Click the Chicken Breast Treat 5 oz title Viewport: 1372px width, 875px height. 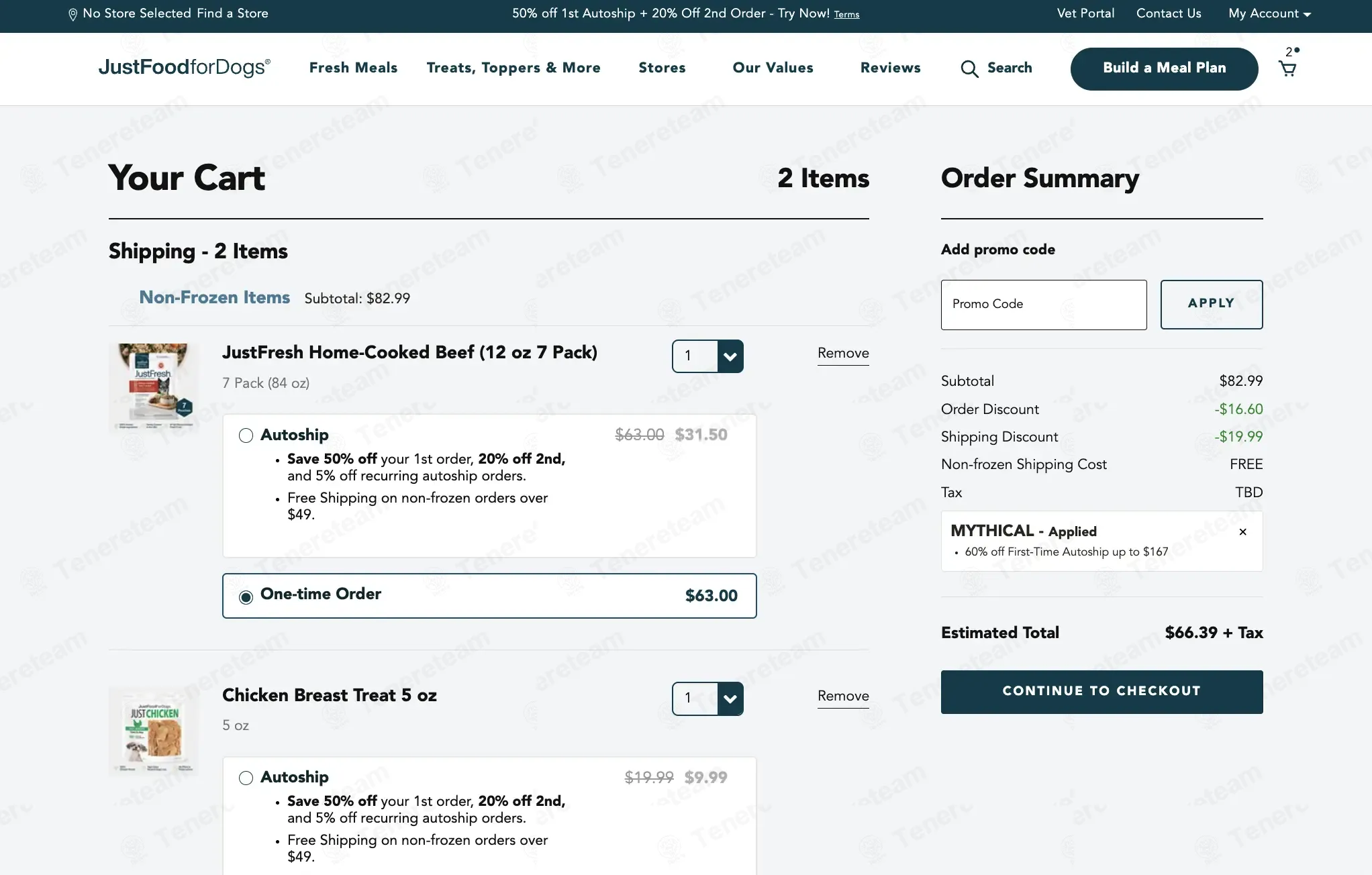(x=330, y=695)
